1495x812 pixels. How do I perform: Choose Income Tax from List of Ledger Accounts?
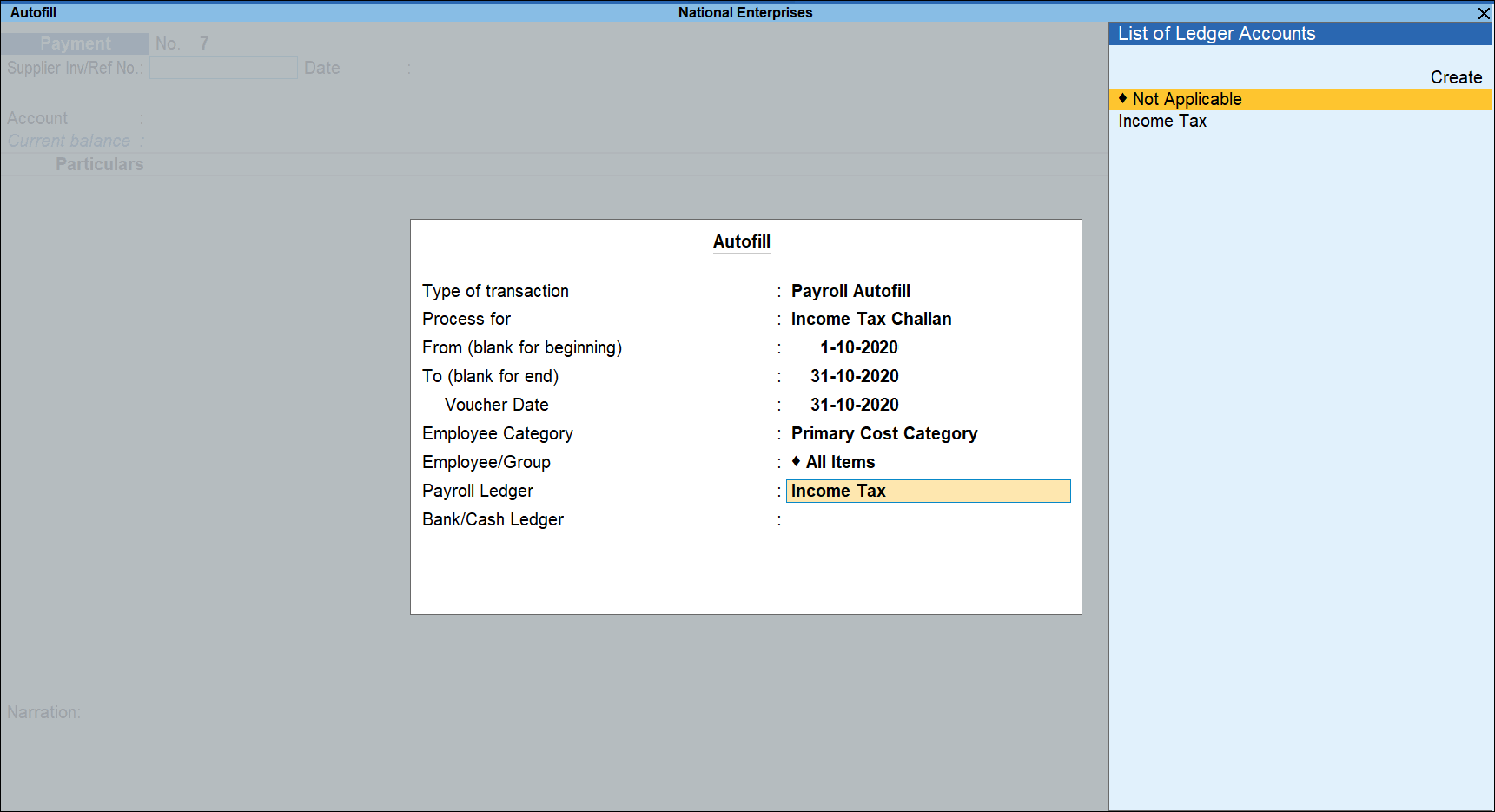(x=1161, y=121)
